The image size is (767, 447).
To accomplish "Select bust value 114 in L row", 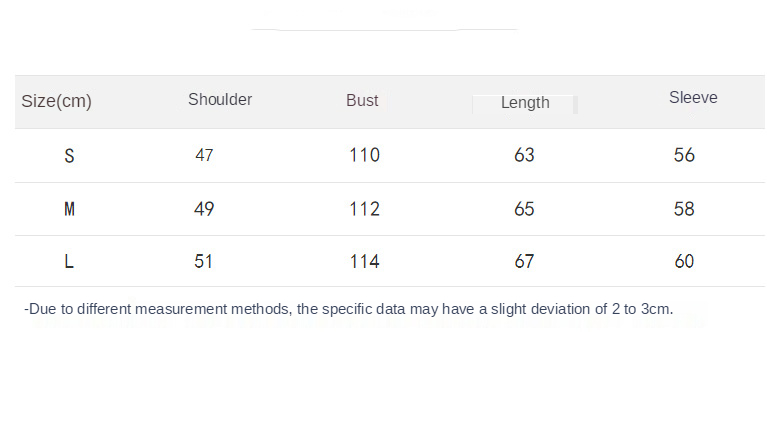I will (x=364, y=262).
